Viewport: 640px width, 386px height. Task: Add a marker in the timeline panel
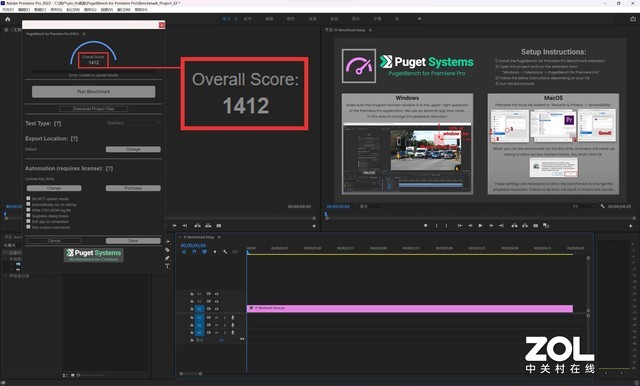tap(215, 252)
